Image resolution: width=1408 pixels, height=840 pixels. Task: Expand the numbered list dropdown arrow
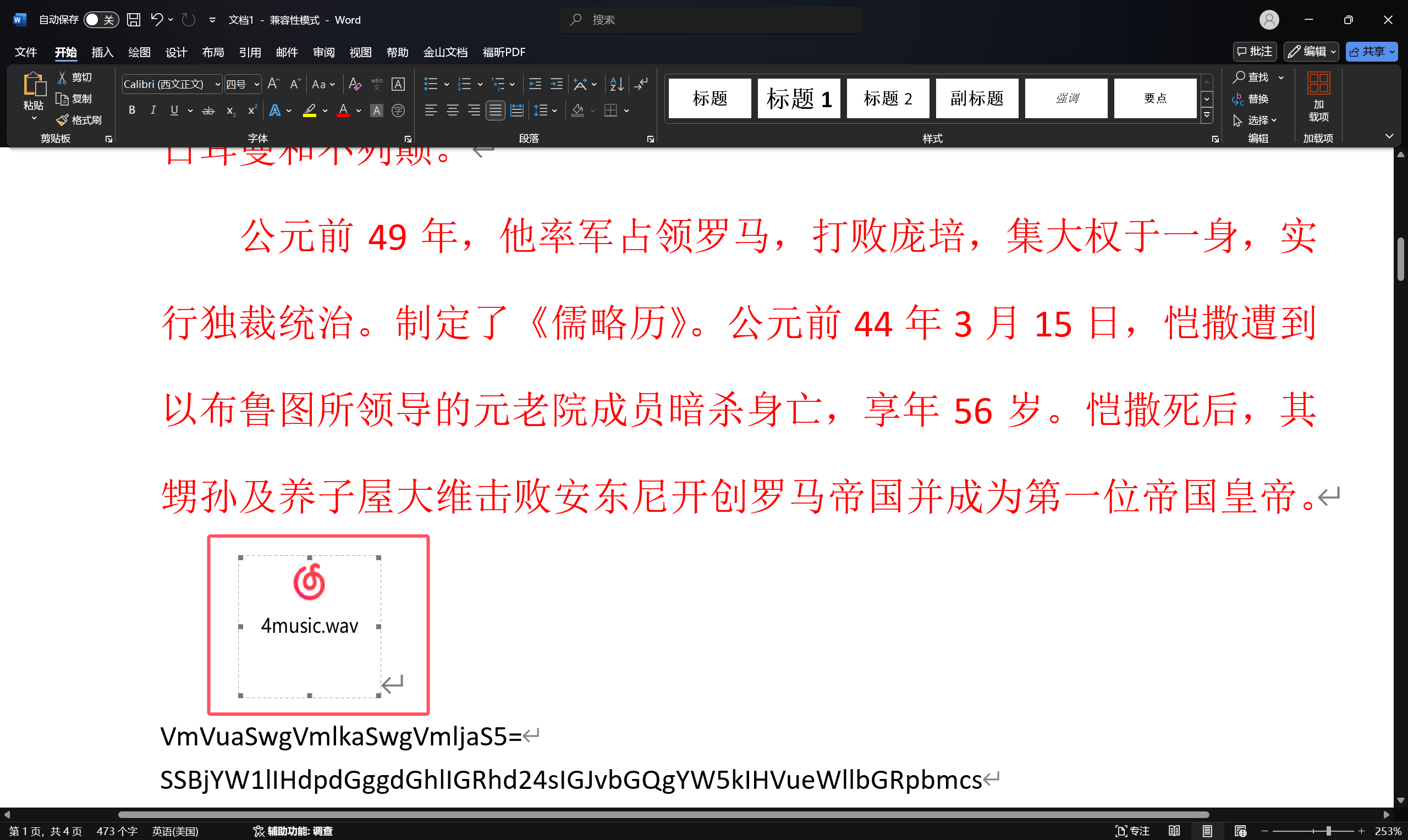(x=480, y=84)
